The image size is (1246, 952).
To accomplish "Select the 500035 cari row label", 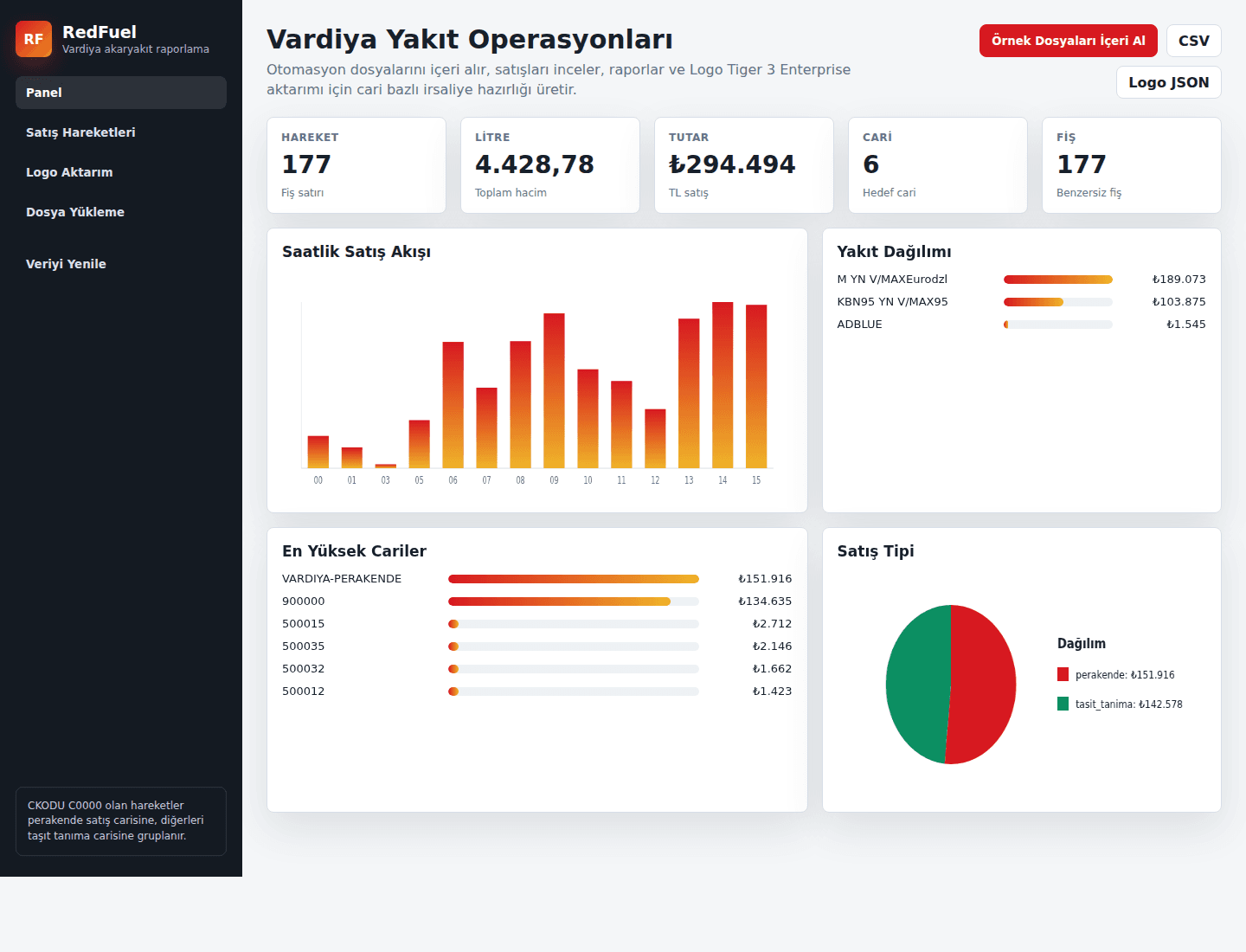I will 304,646.
